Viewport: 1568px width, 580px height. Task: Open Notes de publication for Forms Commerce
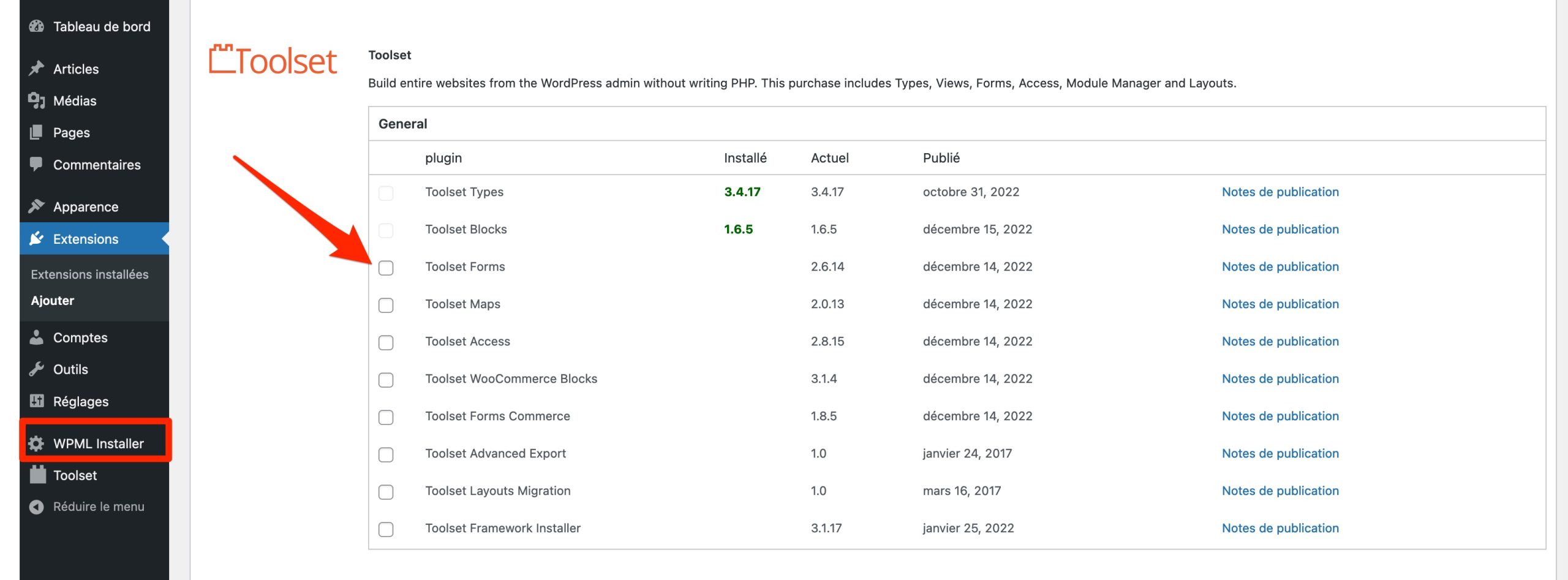(1280, 416)
